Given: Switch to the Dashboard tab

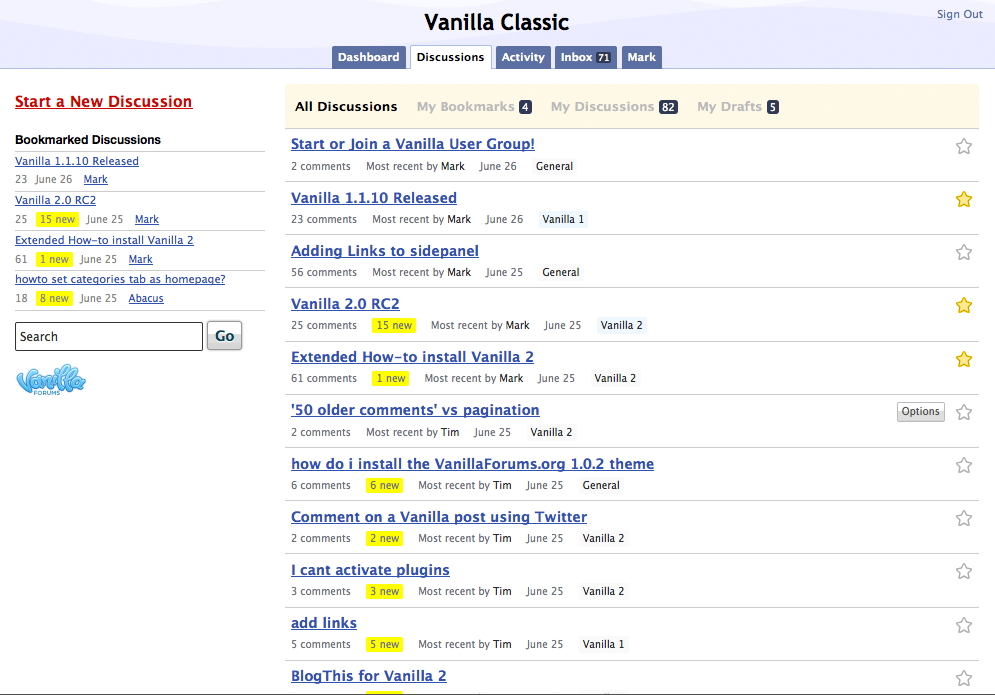Looking at the screenshot, I should coord(368,57).
